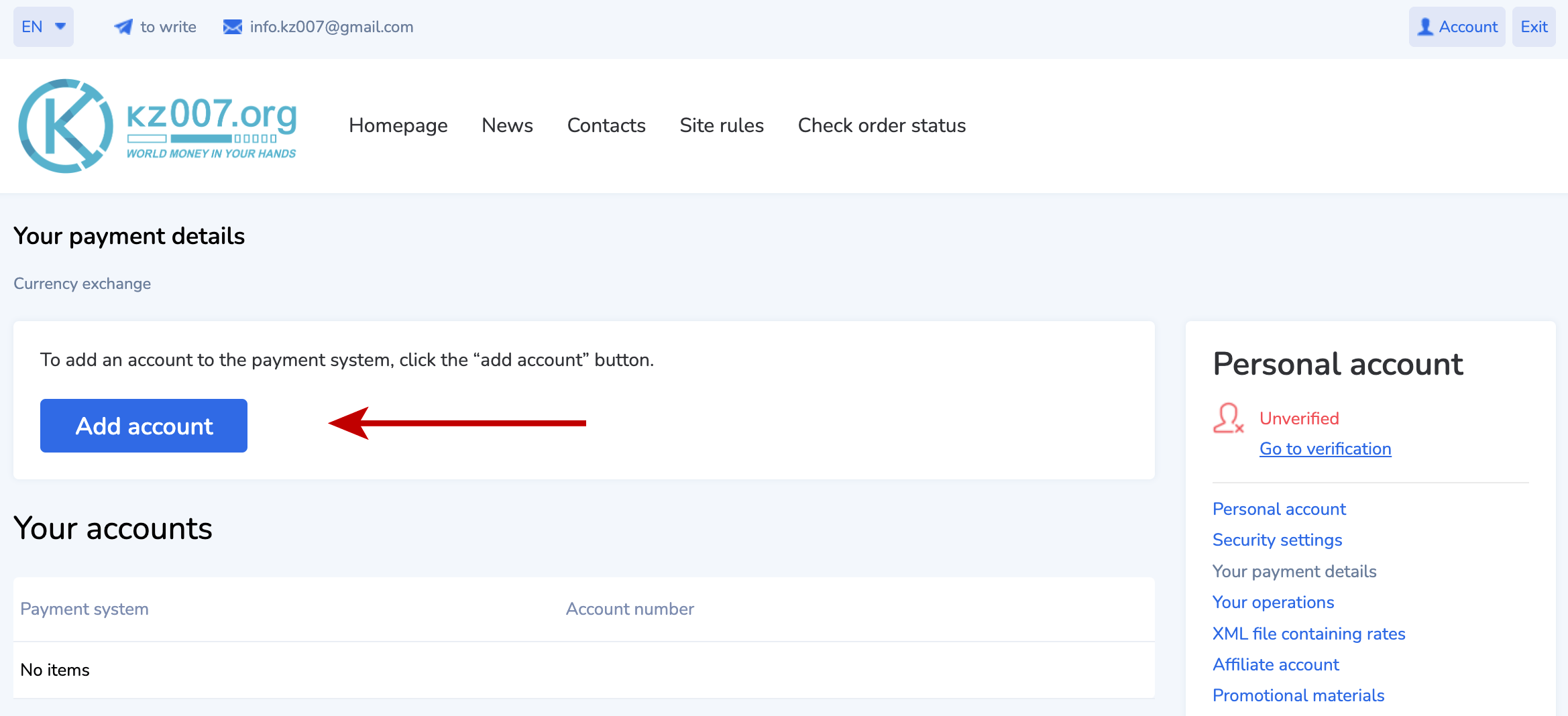Viewport: 1568px width, 716px height.
Task: Open the Affiliate account link
Action: (x=1276, y=664)
